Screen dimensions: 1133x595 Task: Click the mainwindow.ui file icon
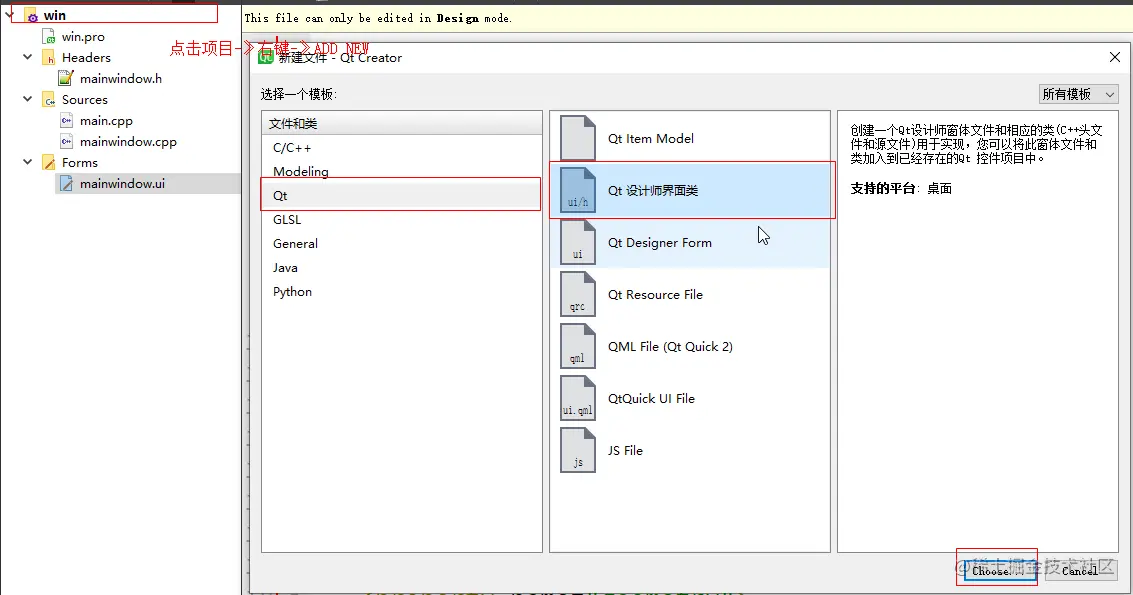(x=66, y=183)
